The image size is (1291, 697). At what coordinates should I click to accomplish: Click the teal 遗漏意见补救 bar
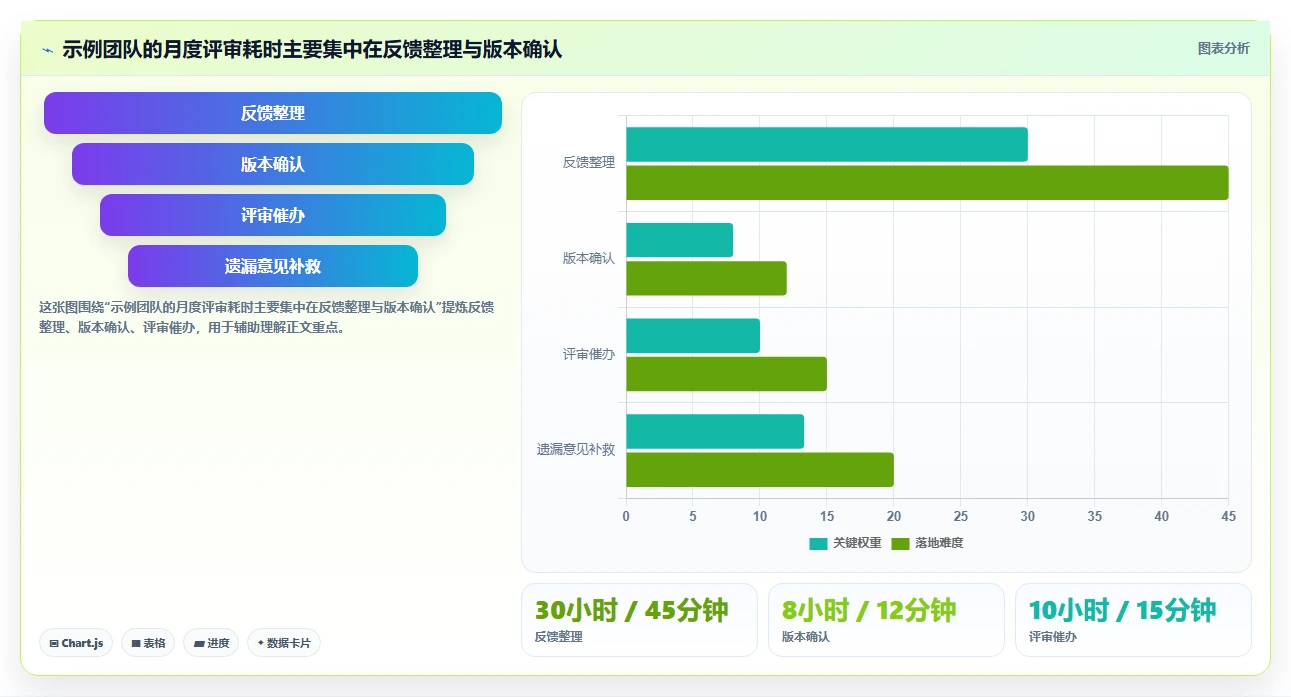[x=715, y=432]
